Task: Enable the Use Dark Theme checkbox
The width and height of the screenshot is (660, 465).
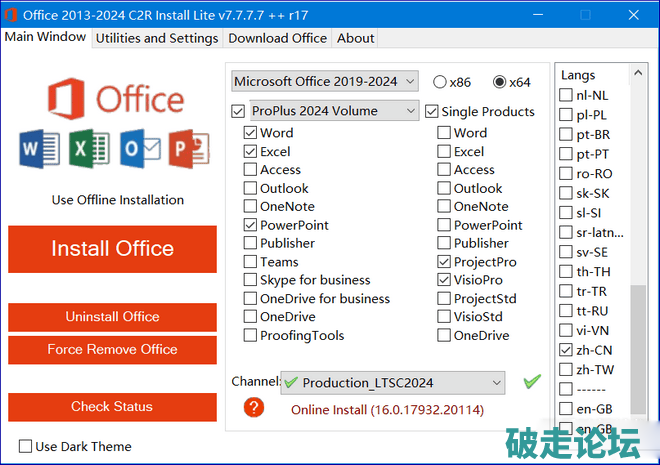Action: (26, 446)
